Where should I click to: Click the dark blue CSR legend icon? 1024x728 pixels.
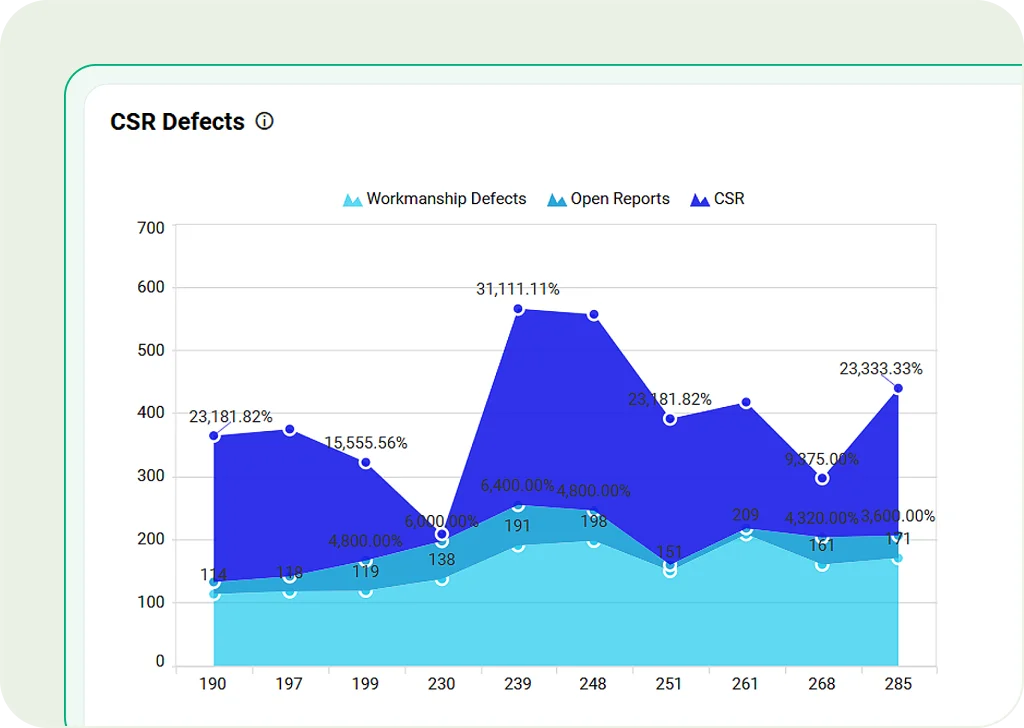pos(700,200)
